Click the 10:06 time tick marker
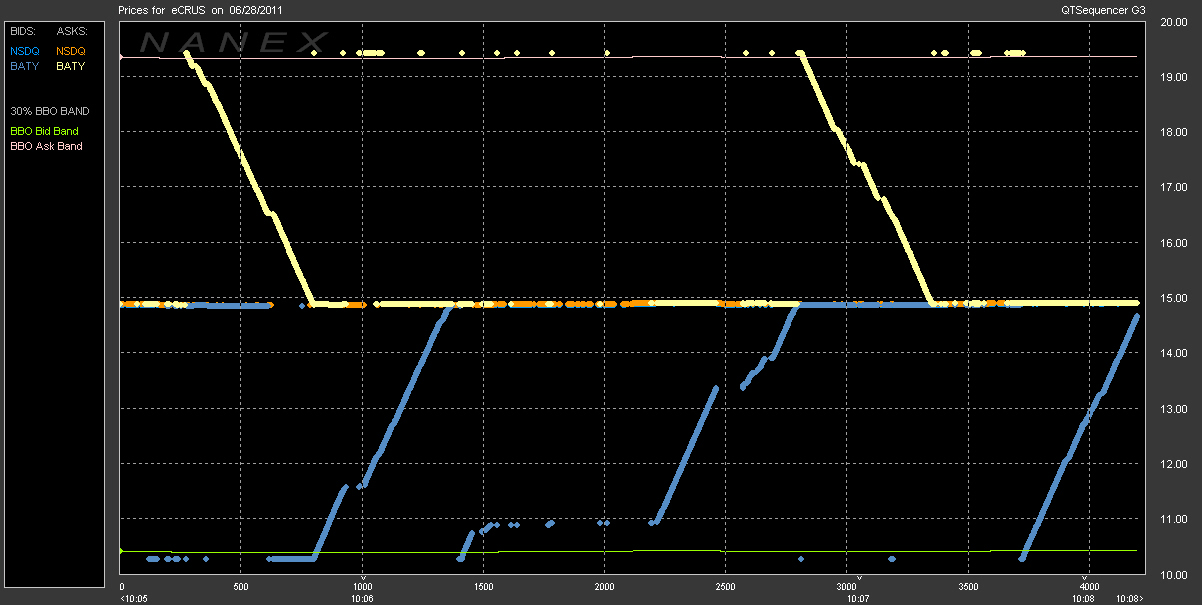Image resolution: width=1202 pixels, height=605 pixels. tap(363, 598)
